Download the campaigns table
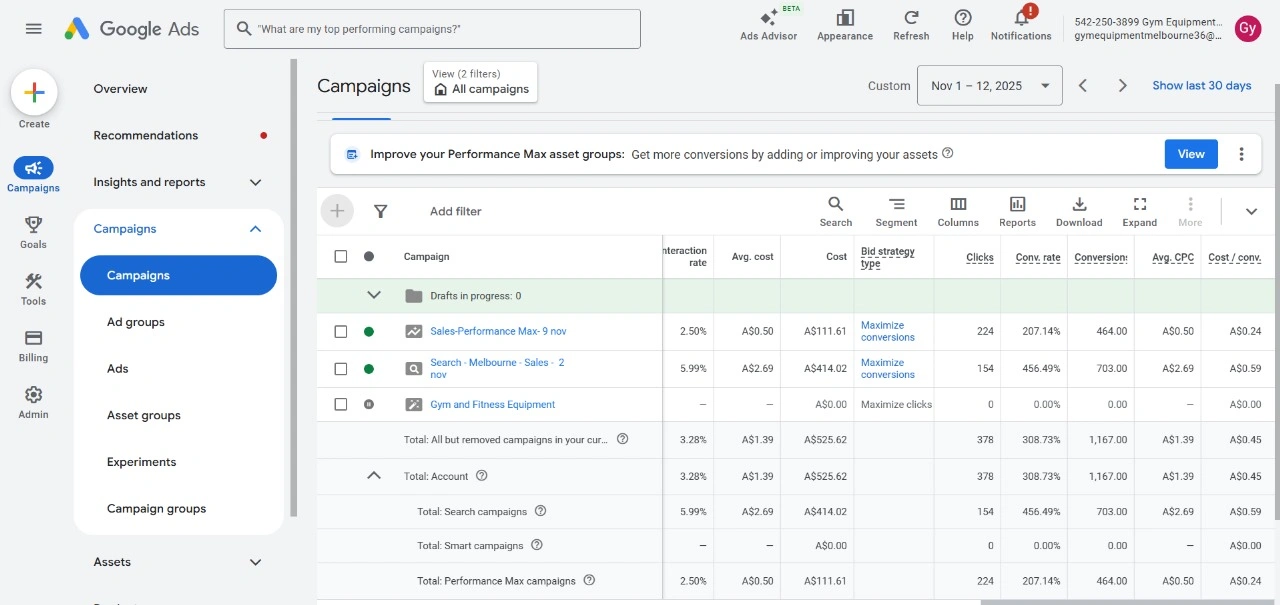Screen dimensions: 1280x605 tap(1079, 211)
